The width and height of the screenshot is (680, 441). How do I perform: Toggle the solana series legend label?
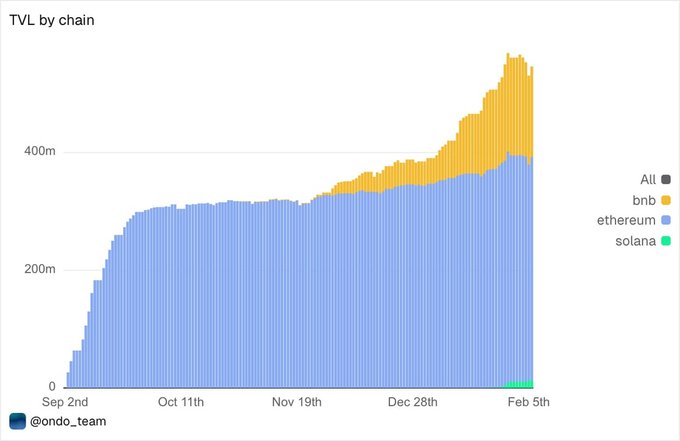pyautogui.click(x=638, y=240)
